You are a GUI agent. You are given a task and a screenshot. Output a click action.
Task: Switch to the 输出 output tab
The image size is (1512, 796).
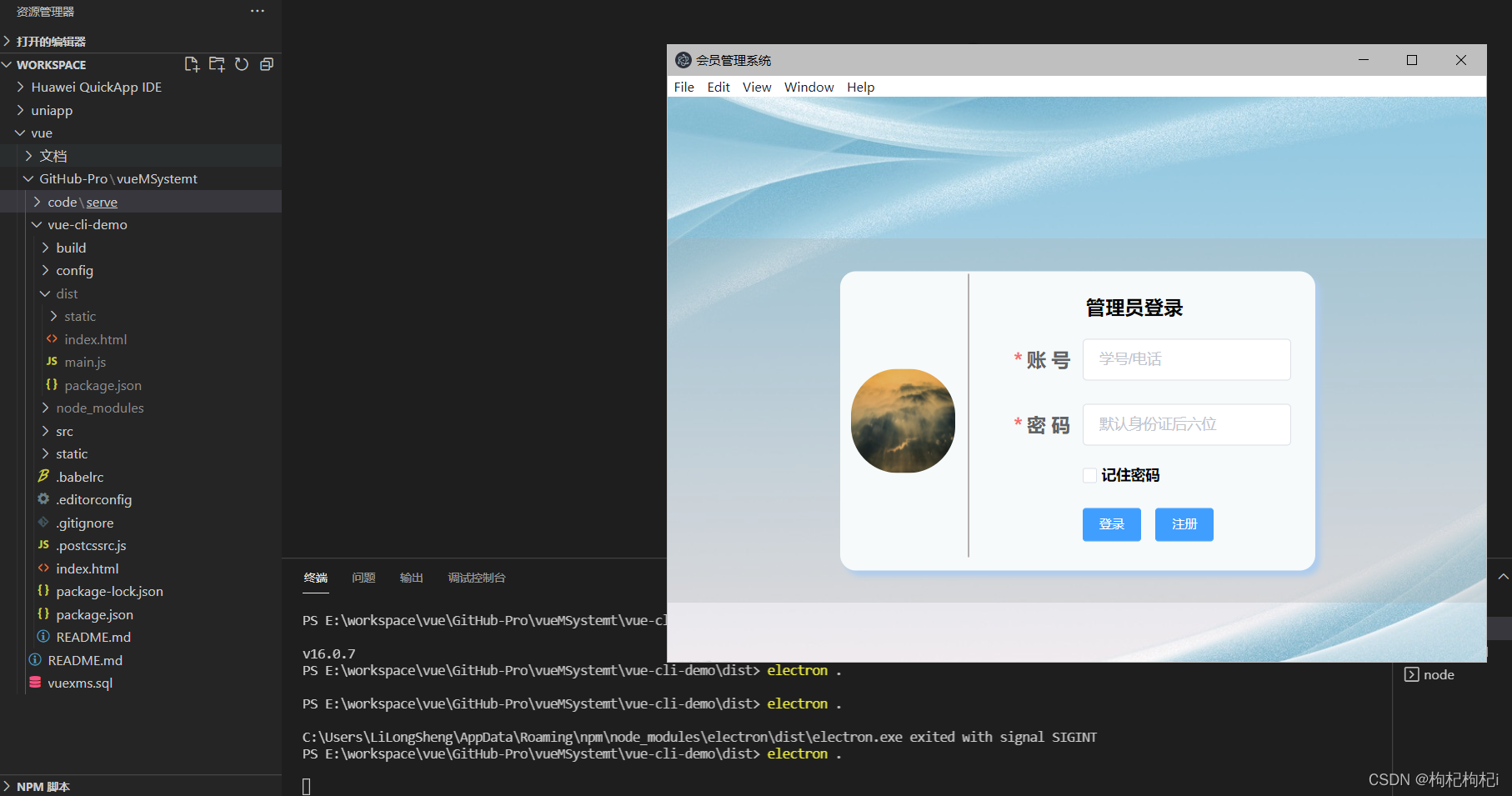point(412,578)
